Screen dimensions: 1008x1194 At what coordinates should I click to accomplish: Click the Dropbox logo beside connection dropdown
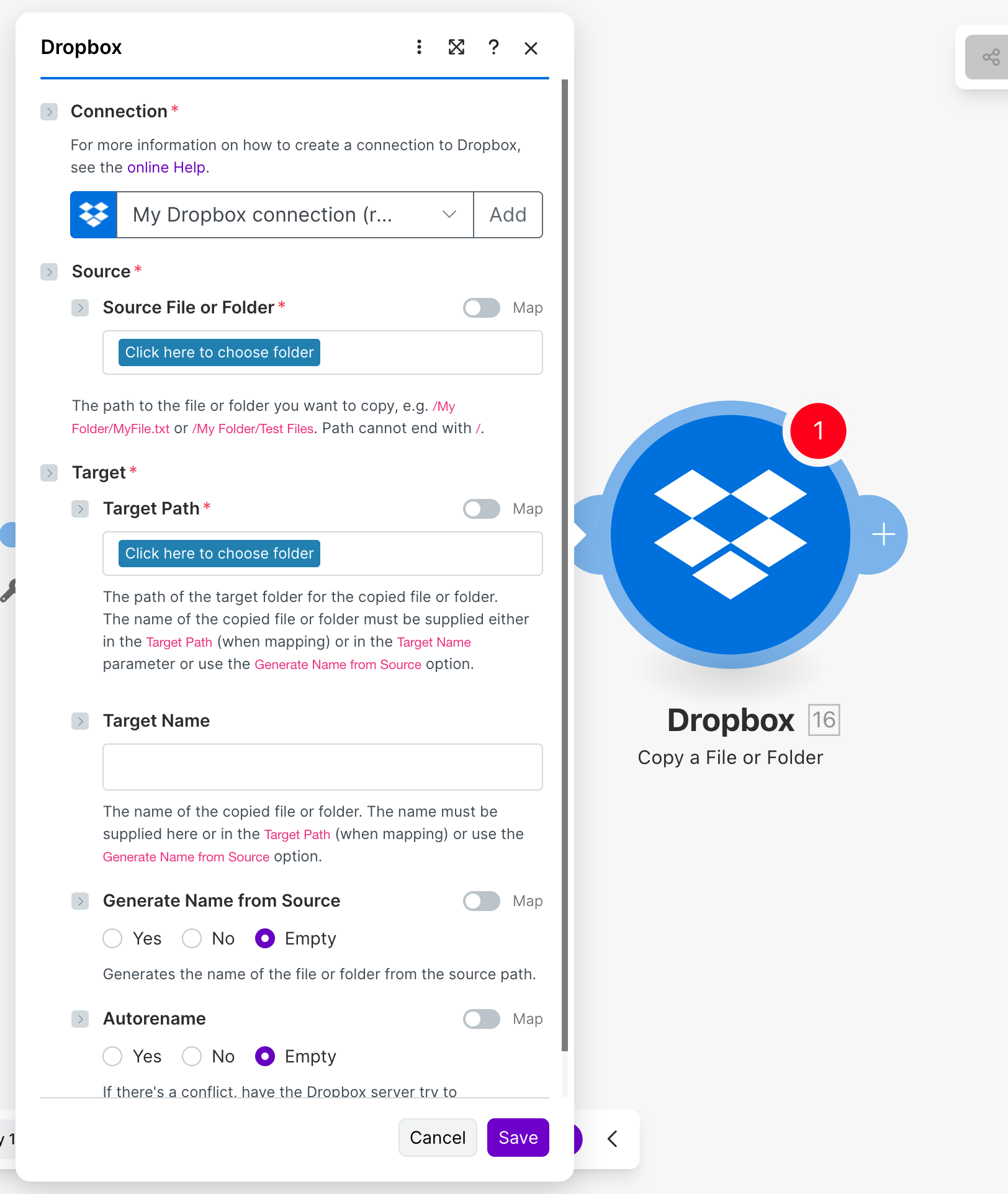pos(94,215)
